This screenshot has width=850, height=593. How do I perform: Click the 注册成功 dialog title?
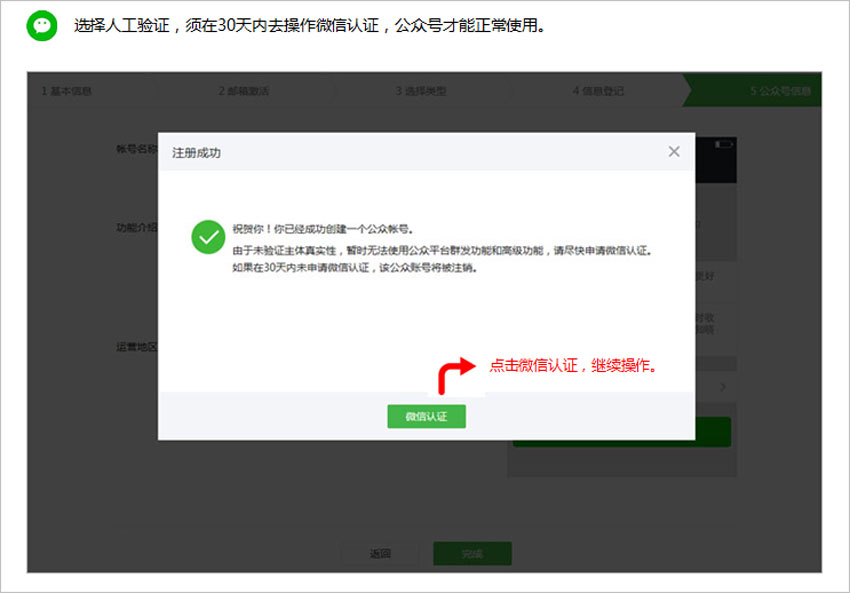click(196, 153)
